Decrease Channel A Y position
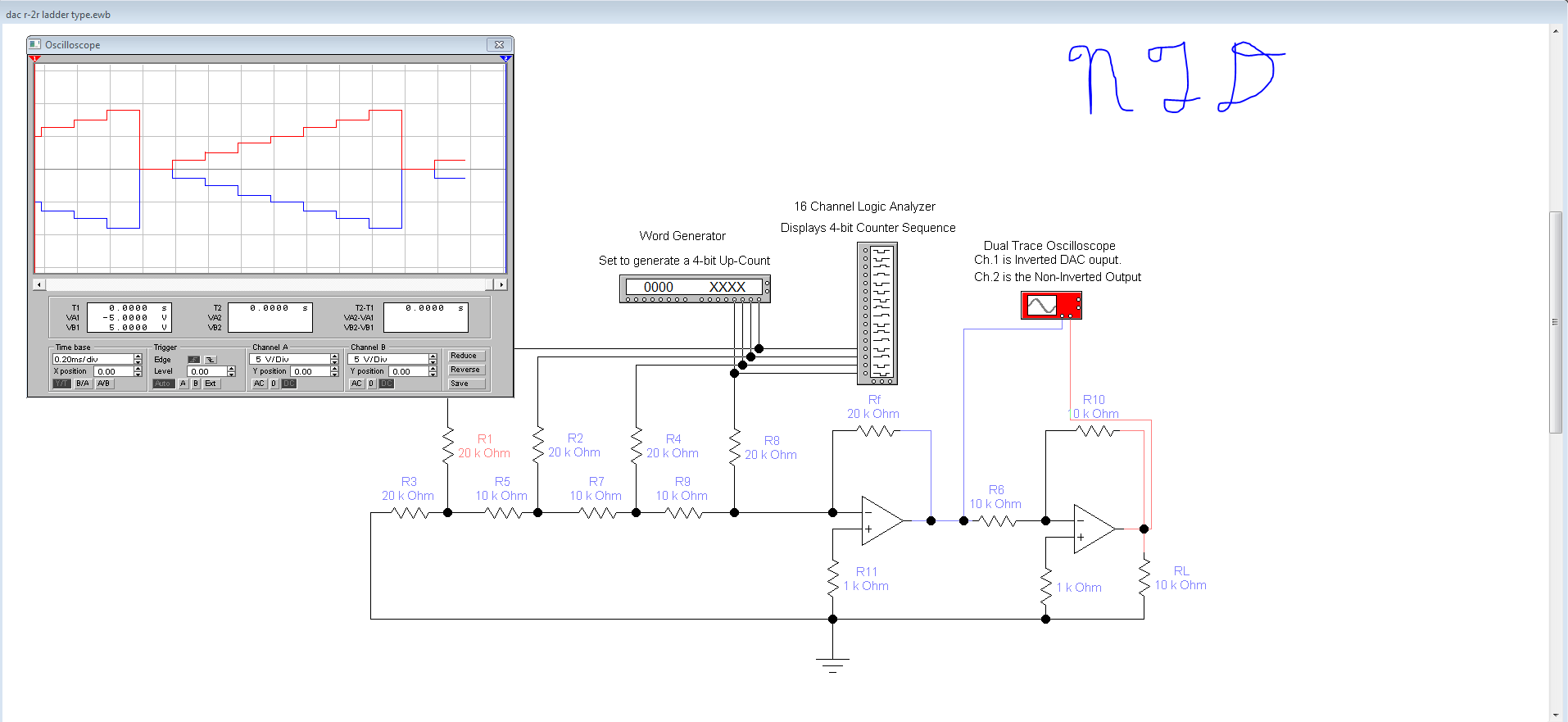Viewport: 1568px width, 722px height. pos(334,375)
